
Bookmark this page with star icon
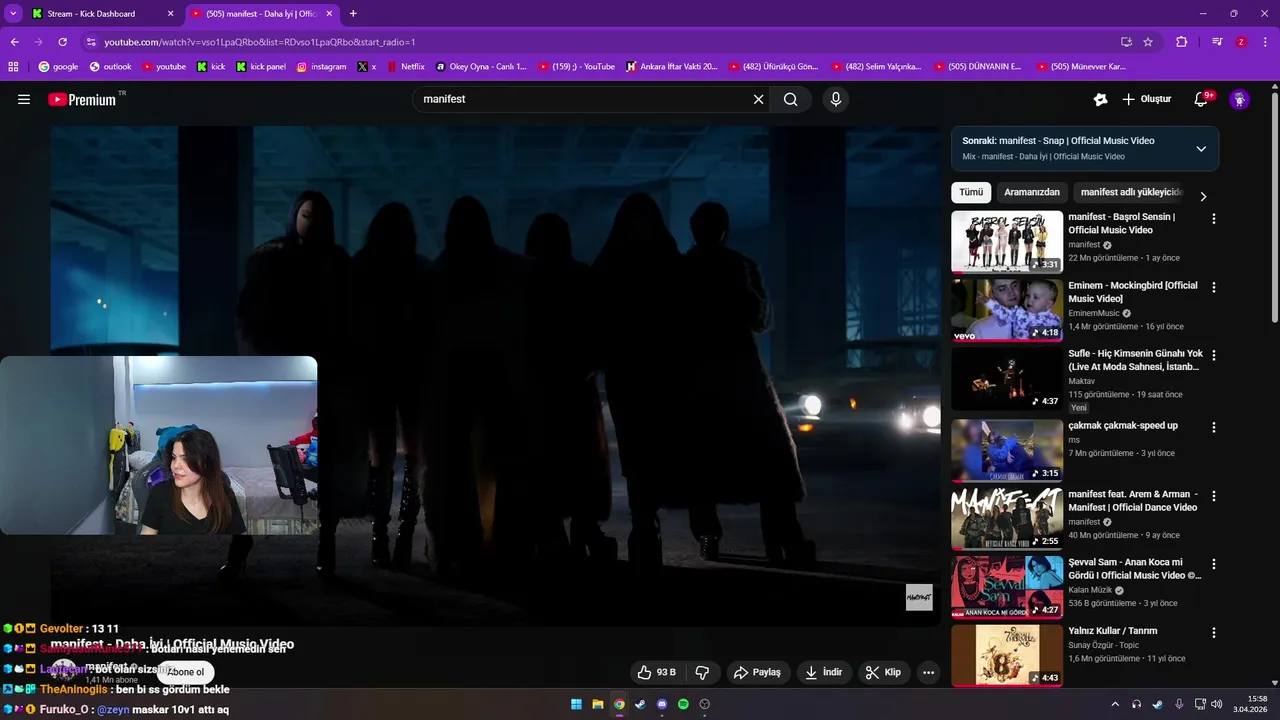pos(1148,42)
